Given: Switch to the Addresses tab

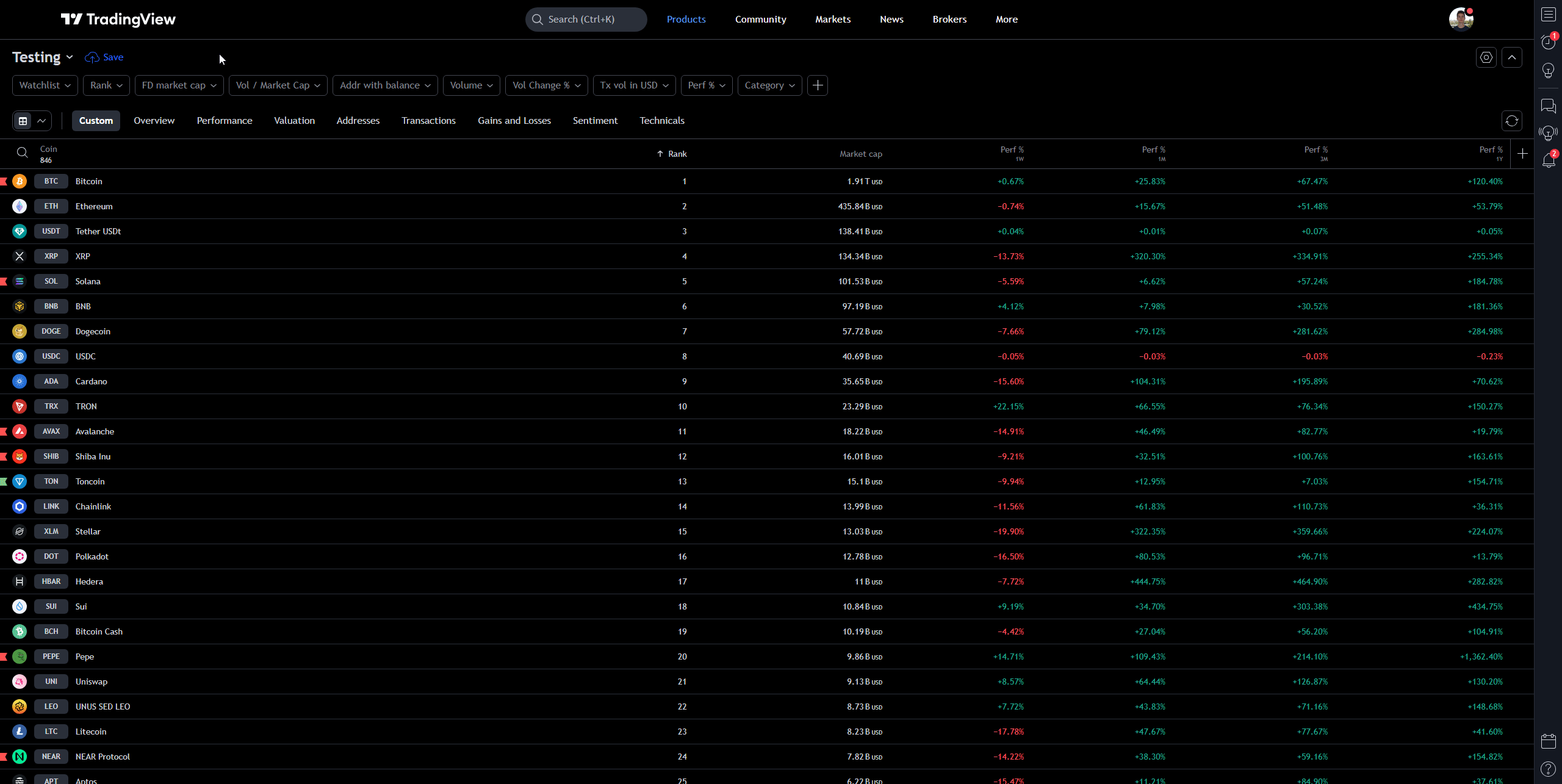Looking at the screenshot, I should (358, 121).
